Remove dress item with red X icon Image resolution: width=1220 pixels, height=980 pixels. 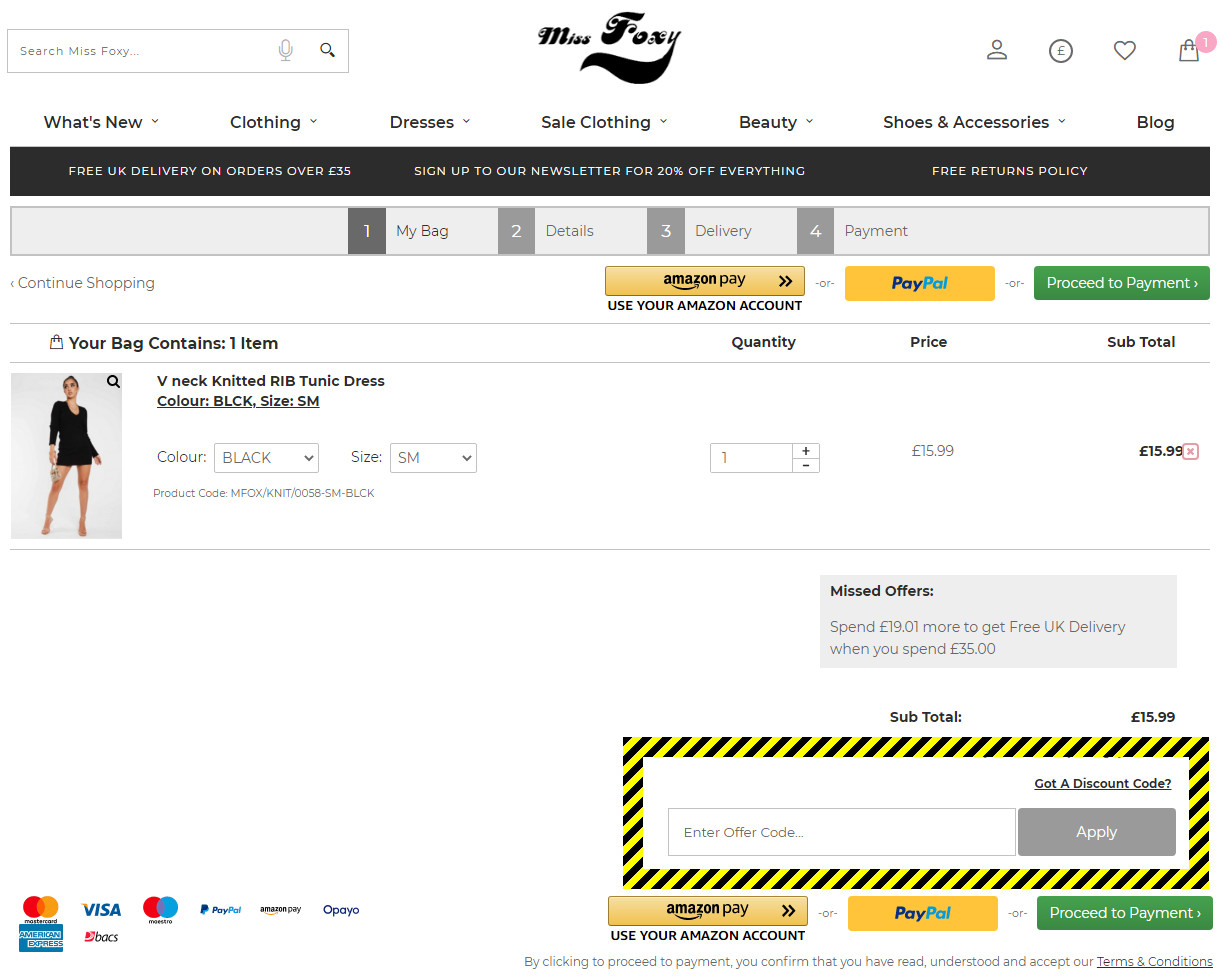1190,452
